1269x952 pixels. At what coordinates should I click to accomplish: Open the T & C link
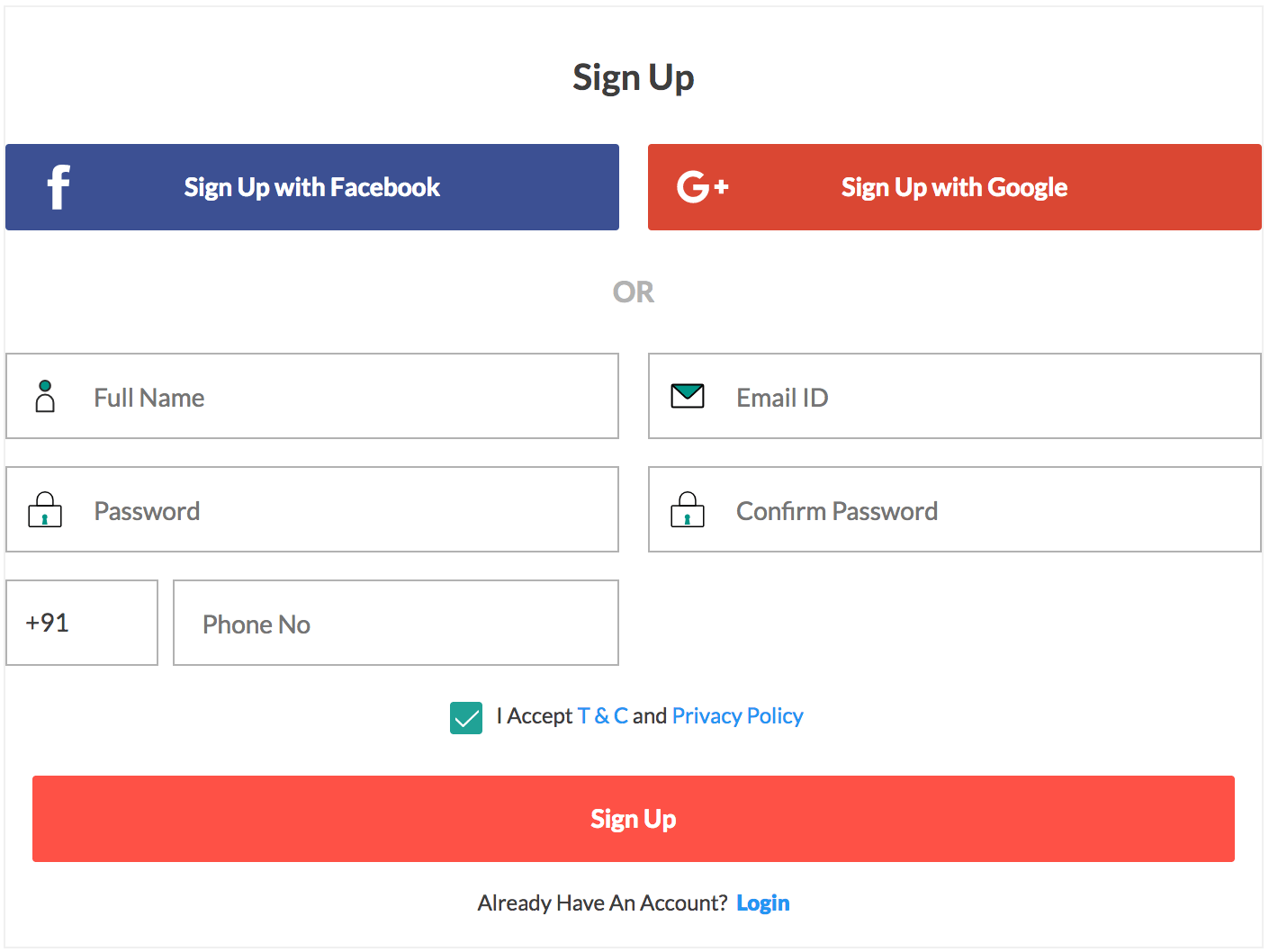pyautogui.click(x=602, y=716)
